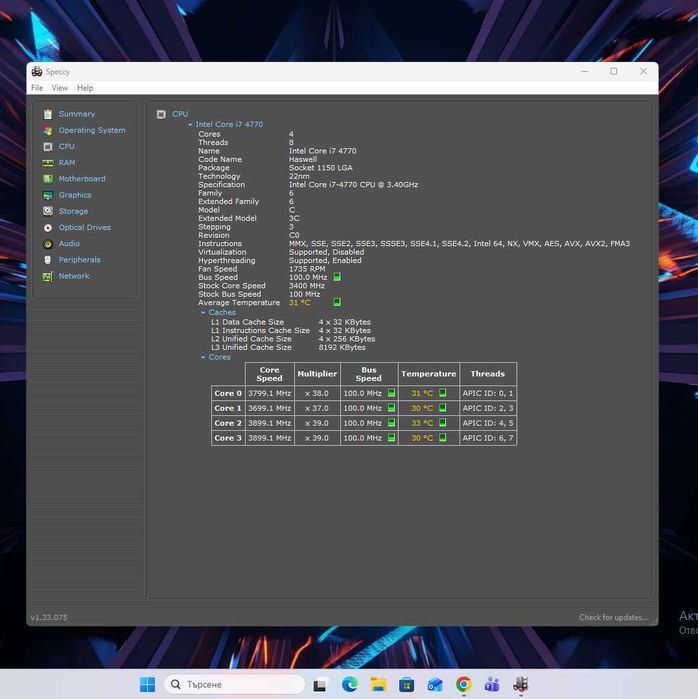Viewport: 698px width, 699px height.
Task: Open Google Chrome from taskbar
Action: pos(464,684)
